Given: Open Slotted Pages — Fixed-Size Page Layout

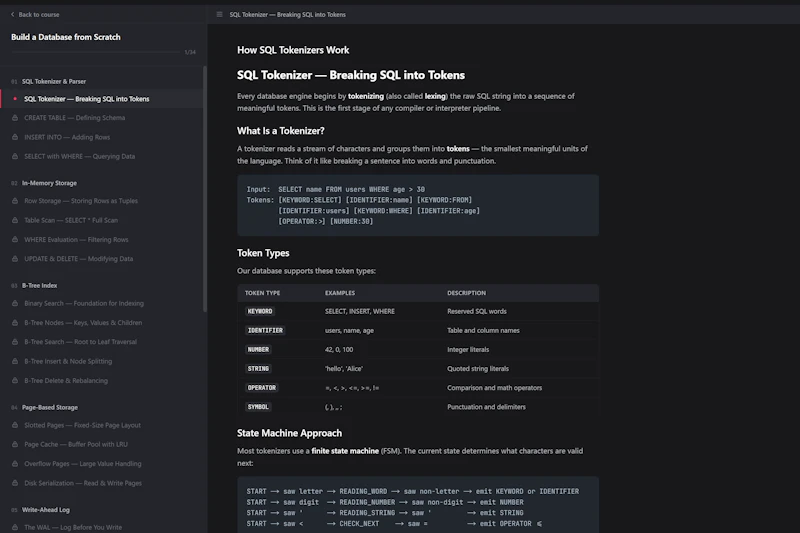Looking at the screenshot, I should point(82,425).
